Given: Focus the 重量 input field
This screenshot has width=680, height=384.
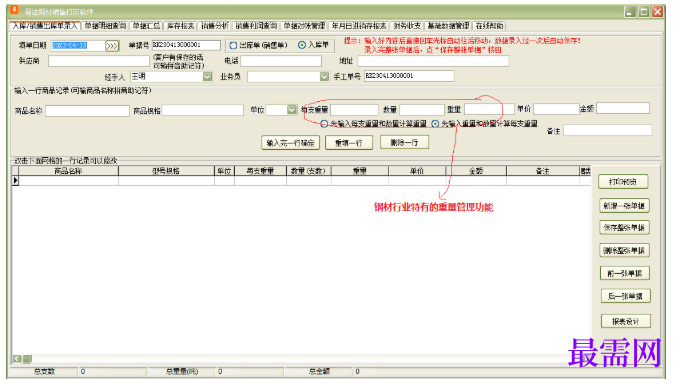Looking at the screenshot, I should point(489,108).
